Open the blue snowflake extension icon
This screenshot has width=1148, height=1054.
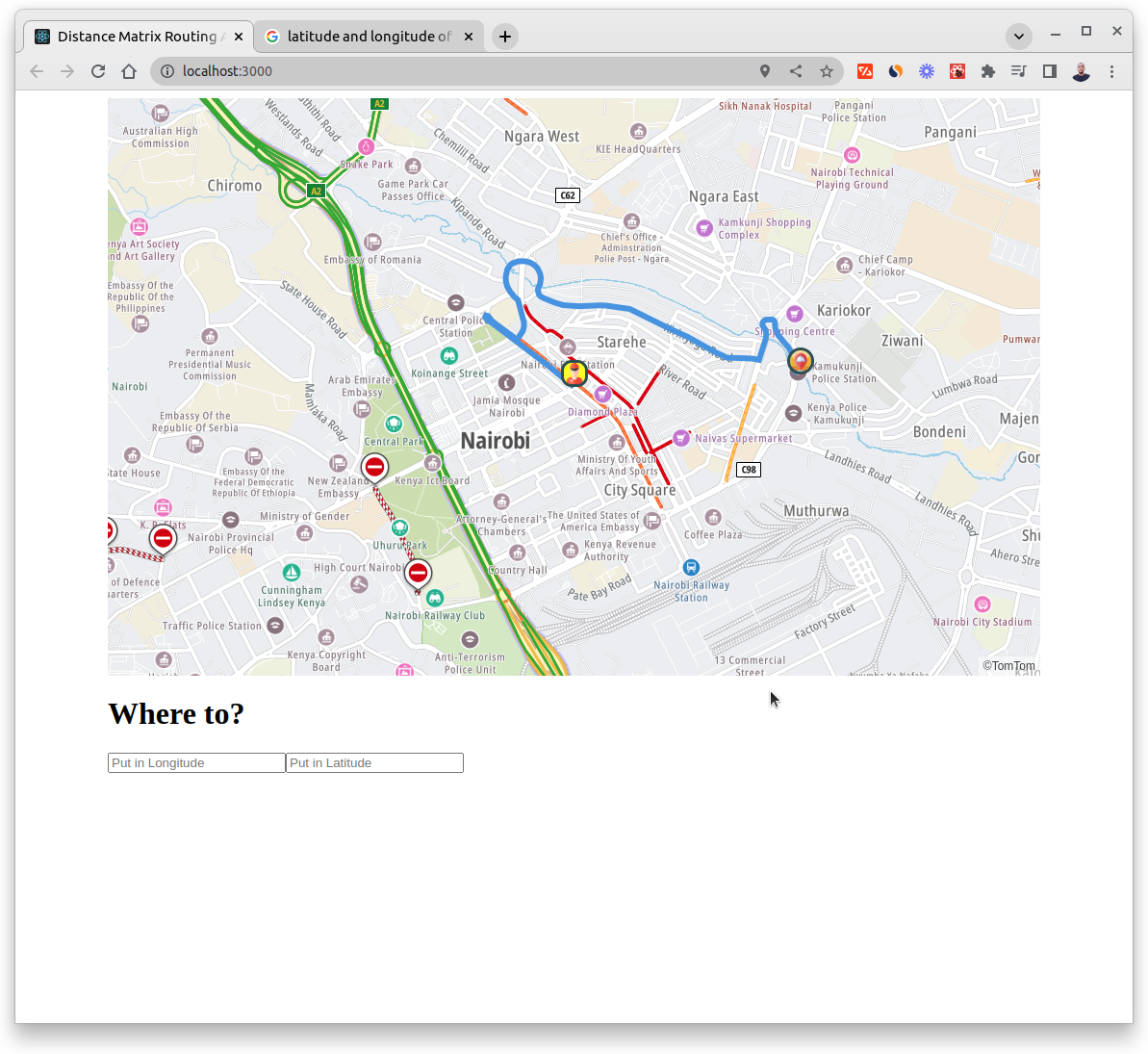point(927,71)
